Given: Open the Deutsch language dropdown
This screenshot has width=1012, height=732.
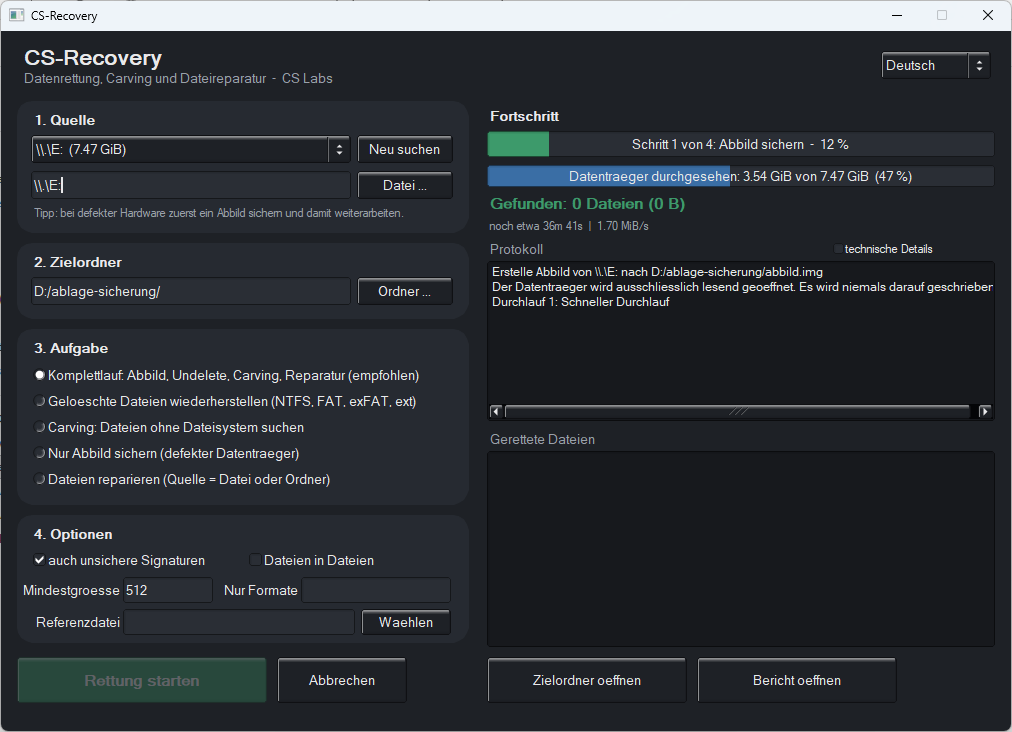Looking at the screenshot, I should coord(936,65).
